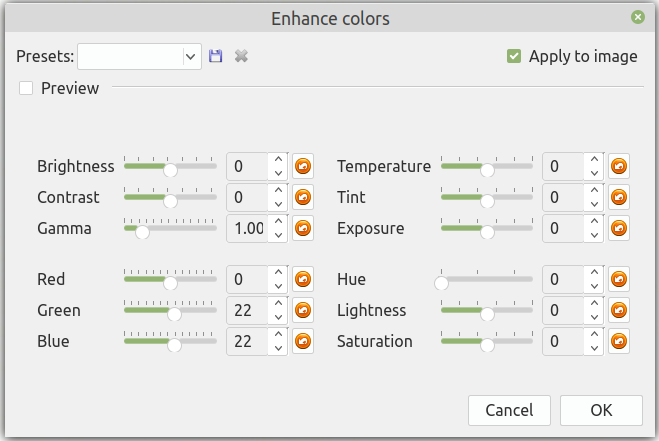Reset the Contrast value with its orange icon

[x=303, y=197]
